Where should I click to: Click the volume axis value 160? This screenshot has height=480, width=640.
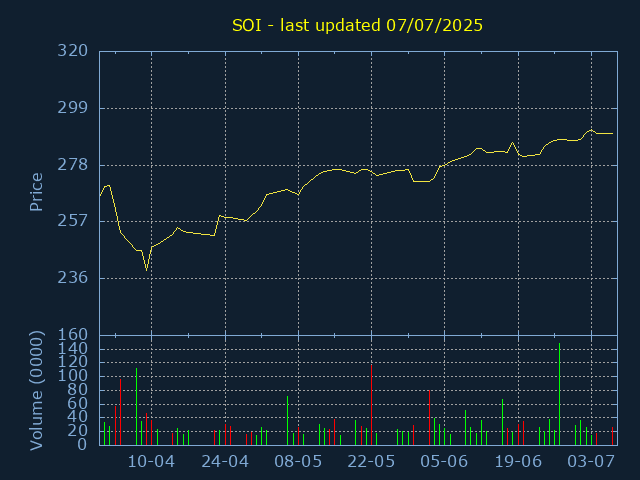(73, 335)
